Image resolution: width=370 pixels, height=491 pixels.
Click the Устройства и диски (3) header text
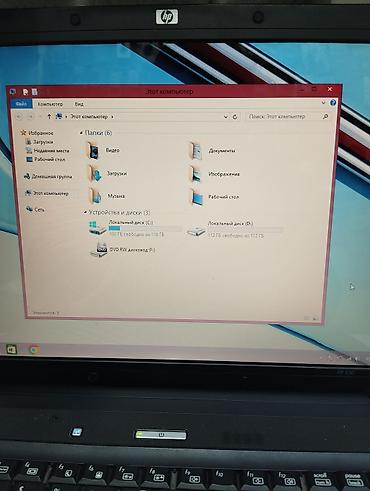(119, 212)
